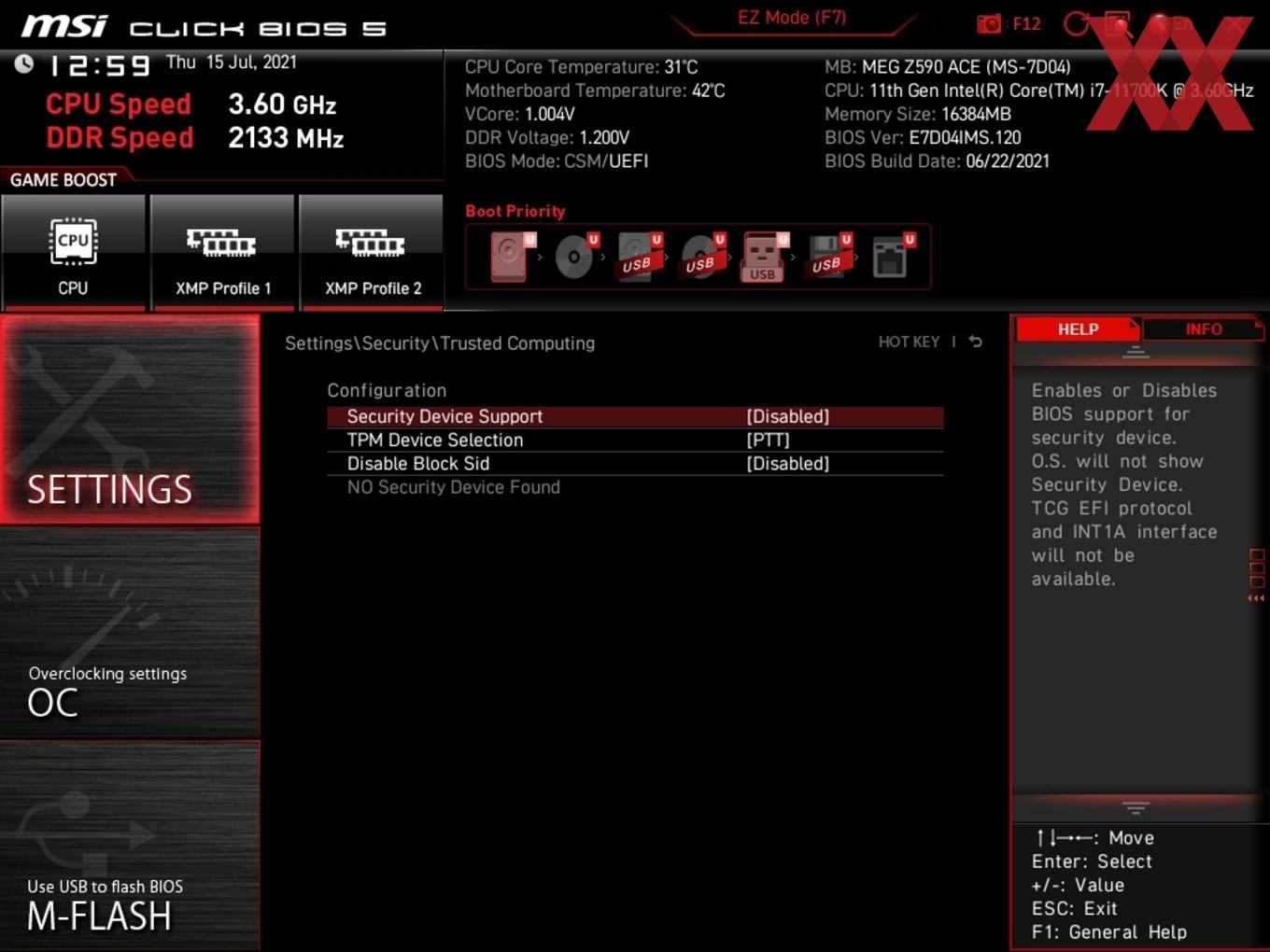Click the 'Boot Priority' label
Viewport: 1270px width, 952px height.
tap(515, 211)
